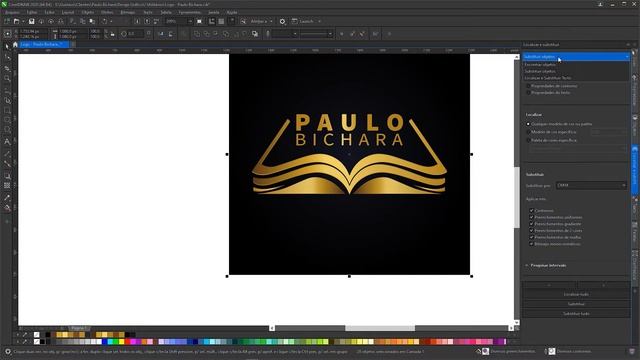Toggle the lock ratio padlock icon
Viewport: 640px width, 360px height.
(x=113, y=34)
